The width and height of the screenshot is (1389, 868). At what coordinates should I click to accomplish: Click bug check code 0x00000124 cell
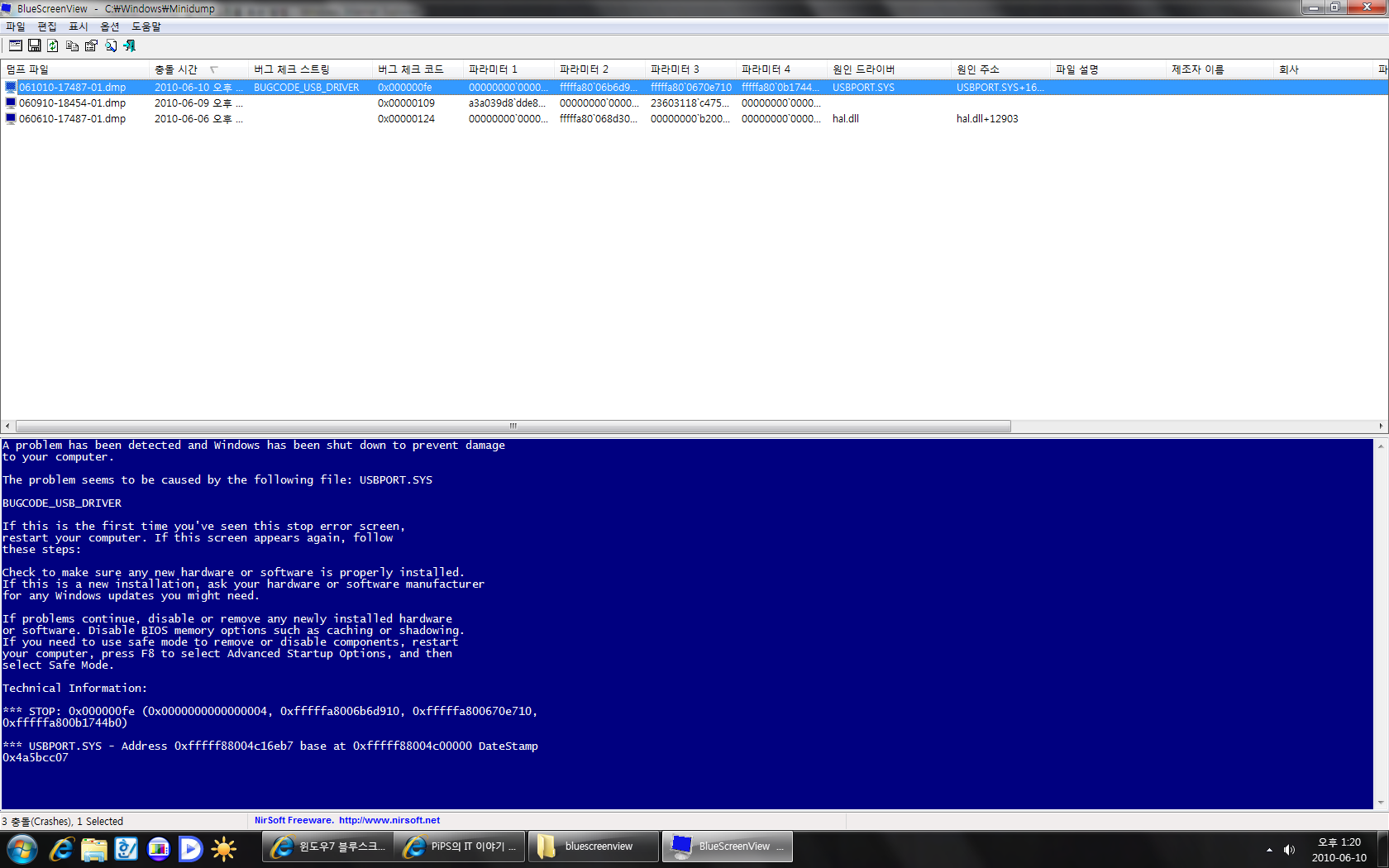(406, 119)
